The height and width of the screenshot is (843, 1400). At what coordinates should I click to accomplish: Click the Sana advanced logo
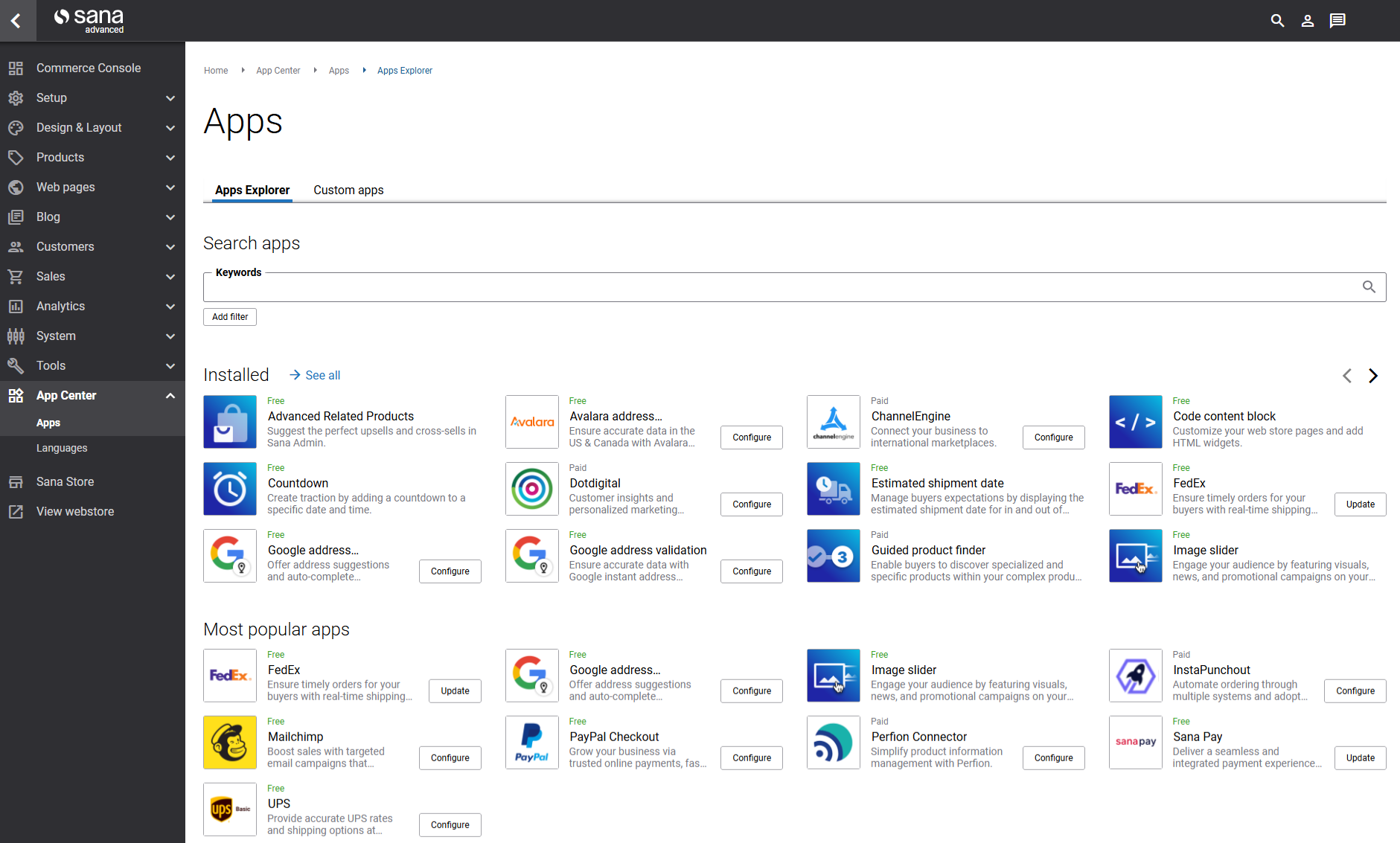[88, 20]
